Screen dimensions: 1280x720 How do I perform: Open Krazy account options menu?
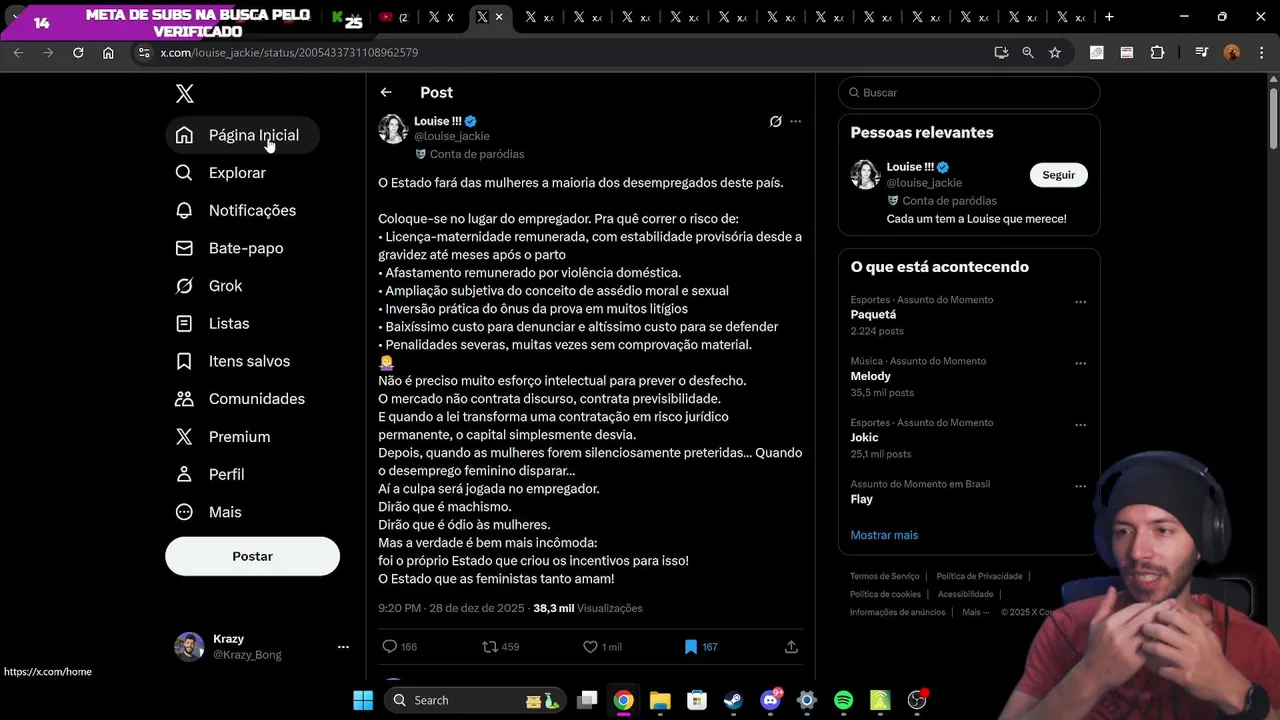click(343, 647)
